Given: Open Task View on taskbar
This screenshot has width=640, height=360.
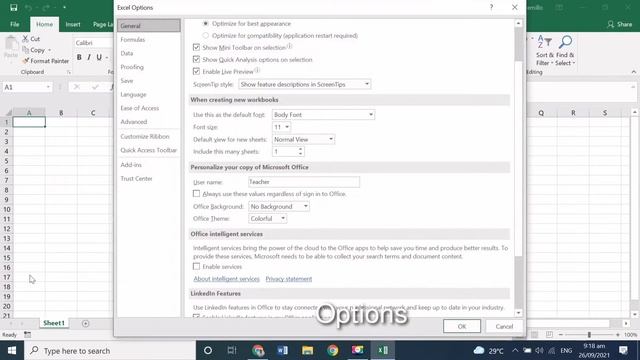Looking at the screenshot, I should pos(232,350).
